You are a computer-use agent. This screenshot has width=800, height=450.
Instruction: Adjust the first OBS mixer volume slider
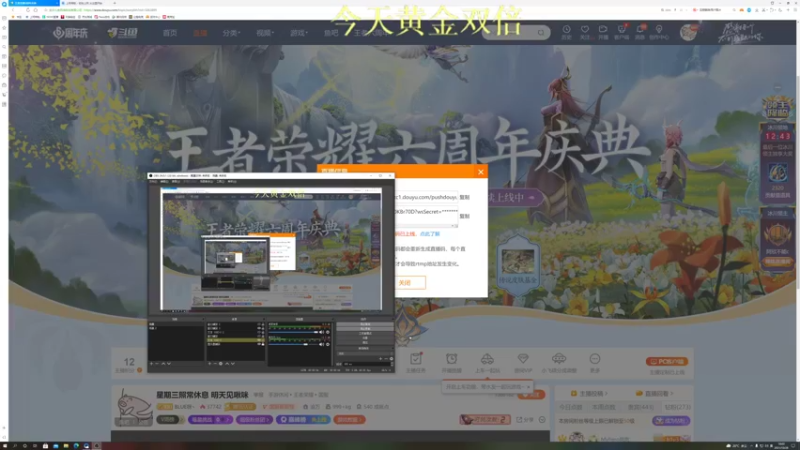pyautogui.click(x=294, y=332)
